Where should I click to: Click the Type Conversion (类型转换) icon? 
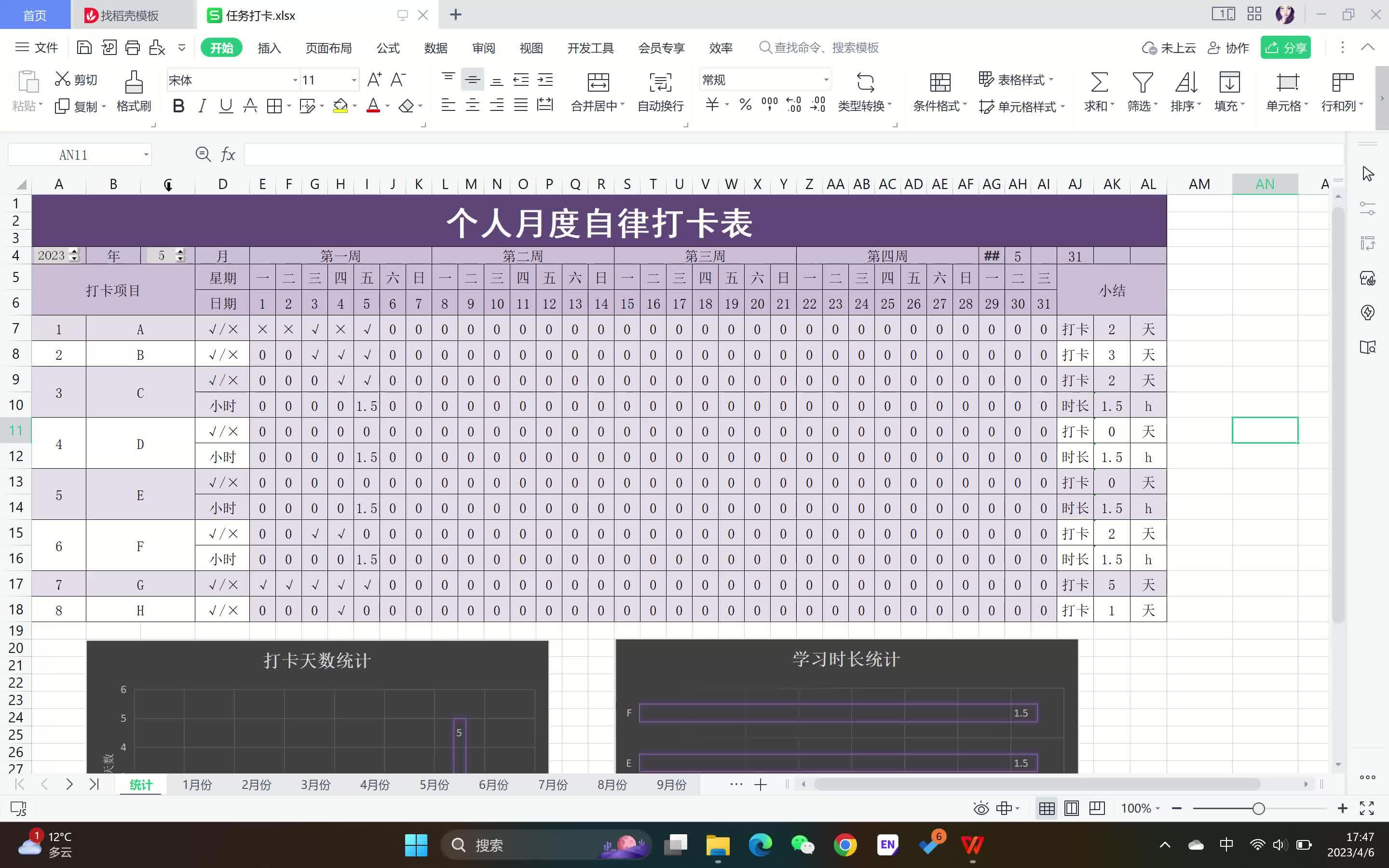pyautogui.click(x=865, y=82)
